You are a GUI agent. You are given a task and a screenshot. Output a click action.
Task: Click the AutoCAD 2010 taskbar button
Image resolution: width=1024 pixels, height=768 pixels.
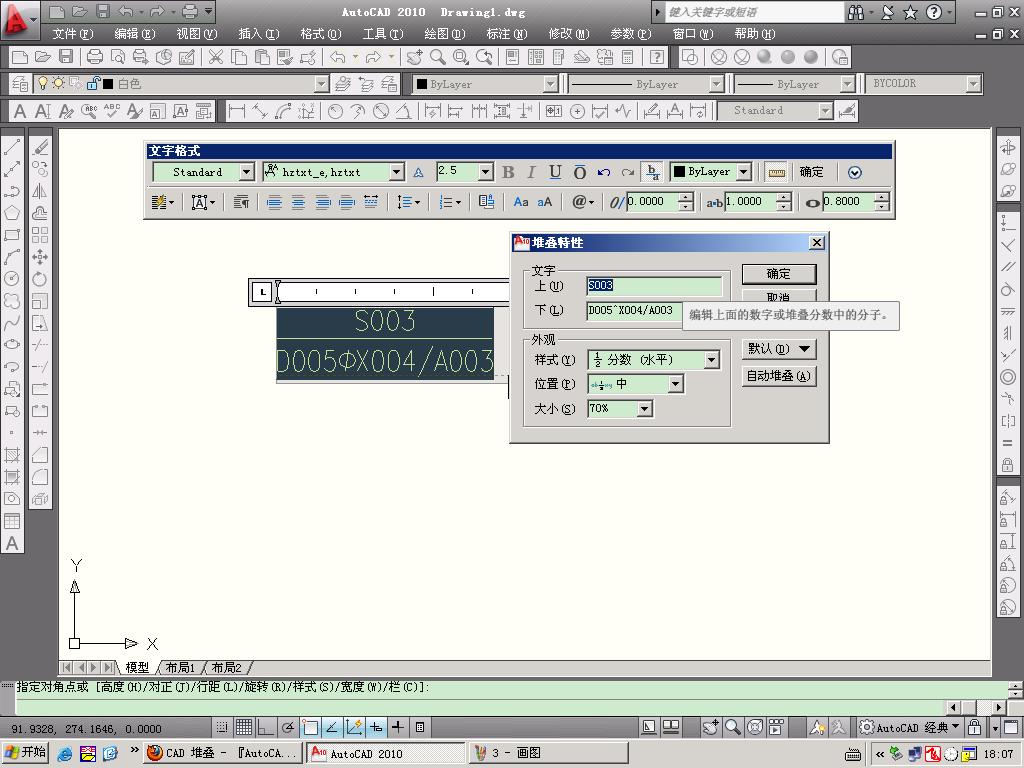[x=386, y=753]
